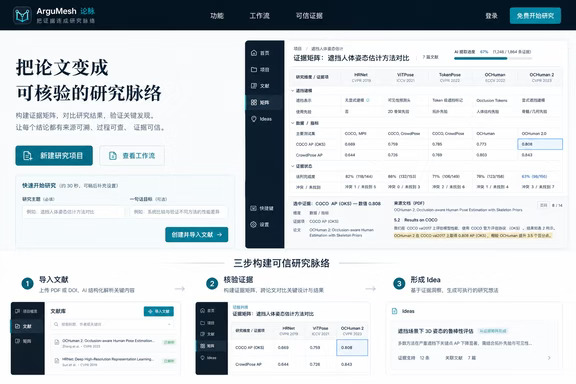Open 首页 in the large matrix preview sidebar
Viewport: 576px width, 384px height.
pos(260,53)
